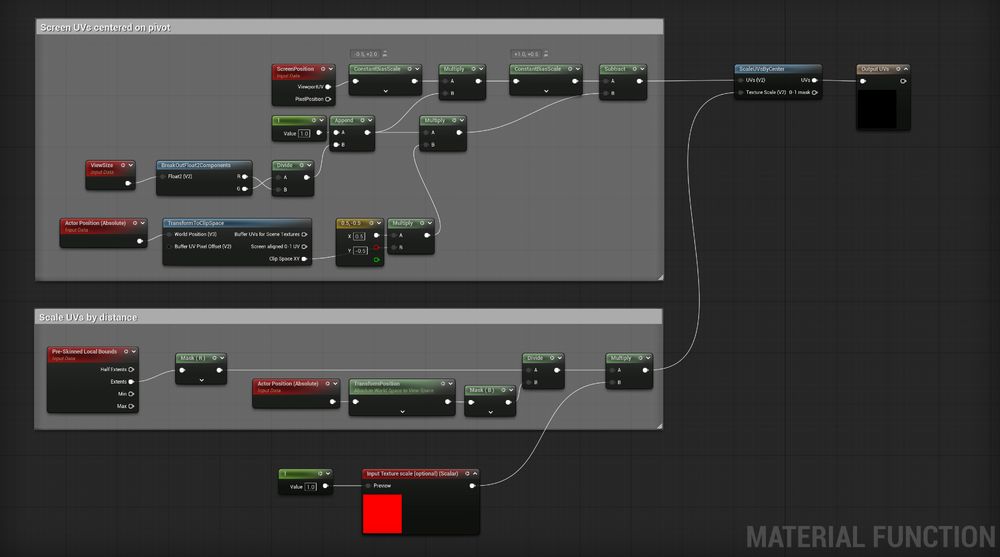1000x557 pixels.
Task: Toggle the circle icon on Mask (R) header
Action: tap(214, 358)
